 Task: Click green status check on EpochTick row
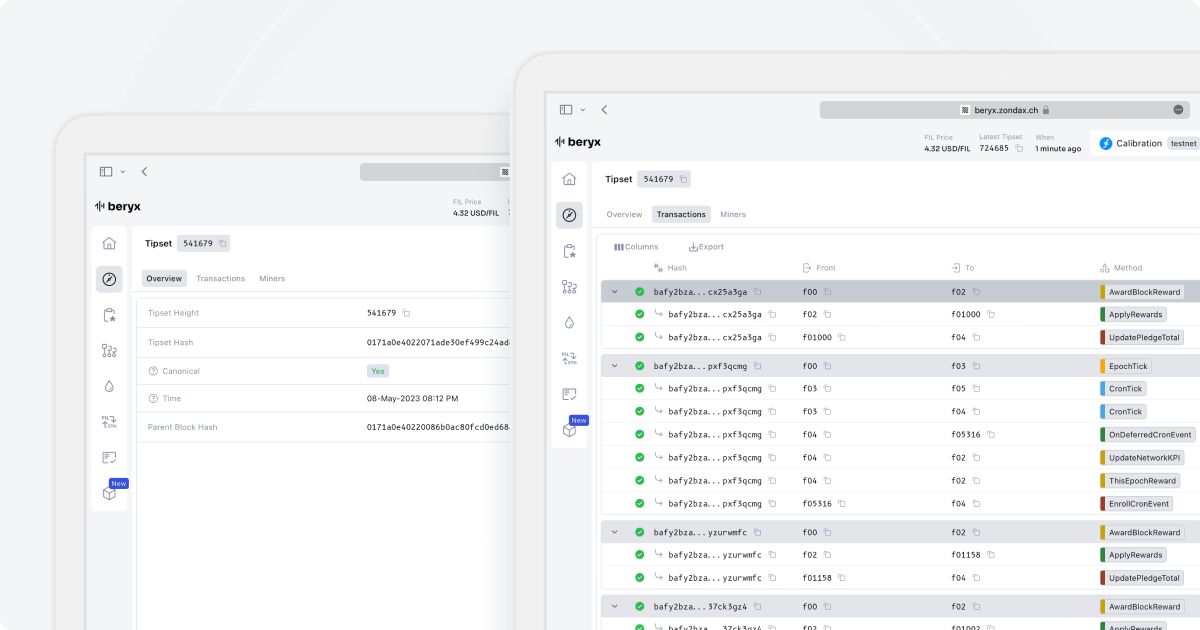tap(640, 366)
